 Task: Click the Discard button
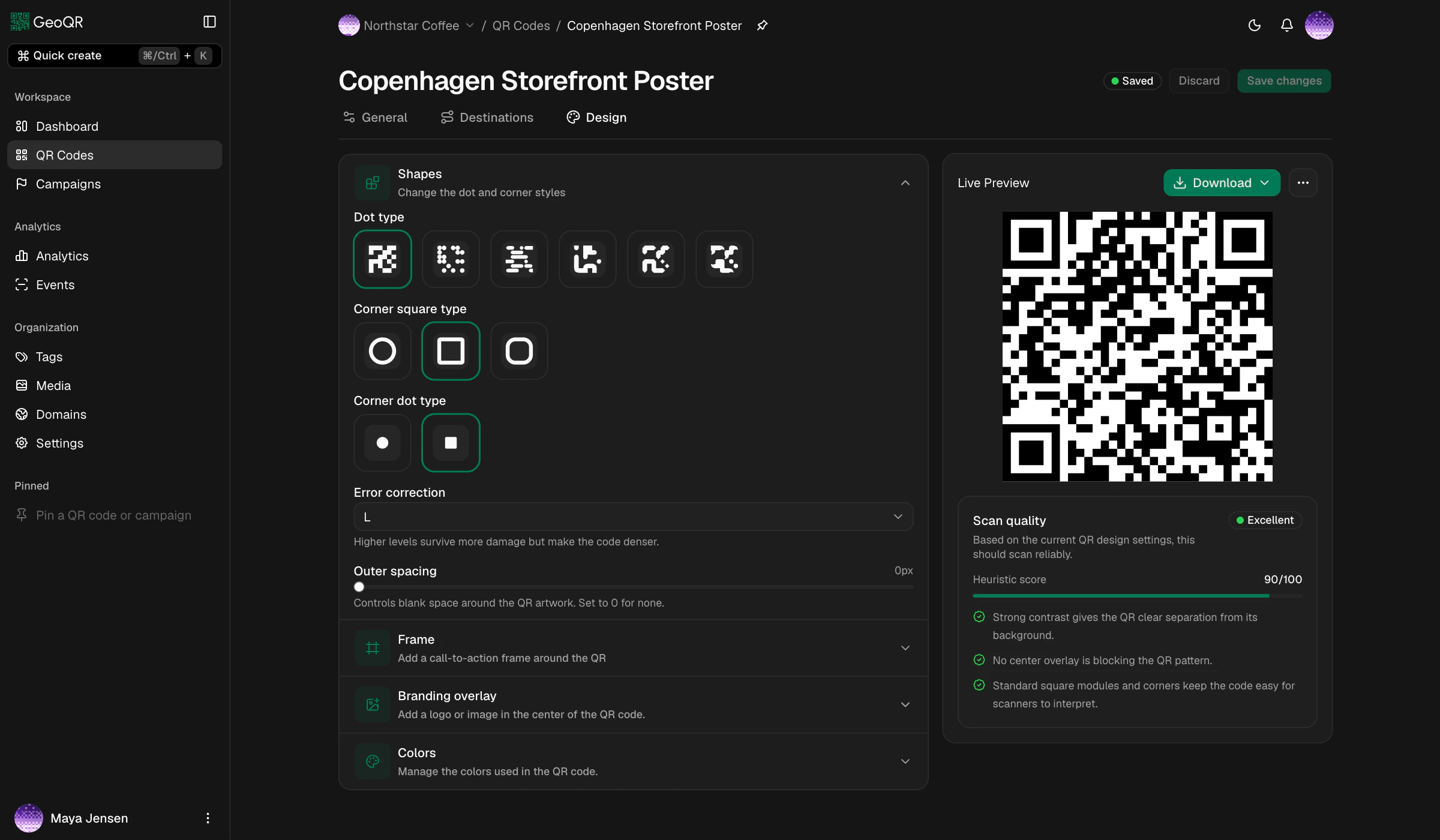tap(1199, 81)
